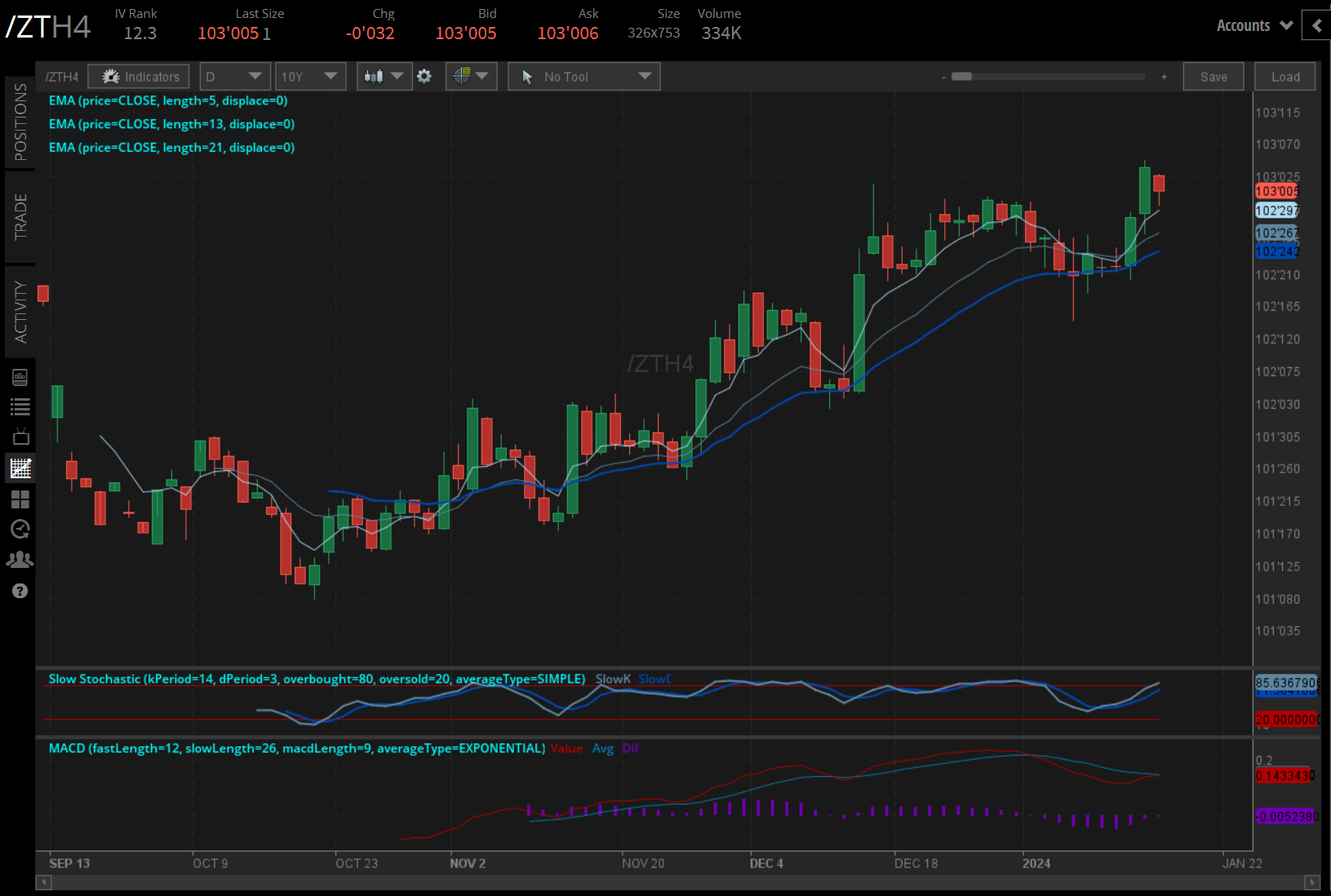1331x896 pixels.
Task: Click the Size value 326x753
Action: coord(654,33)
